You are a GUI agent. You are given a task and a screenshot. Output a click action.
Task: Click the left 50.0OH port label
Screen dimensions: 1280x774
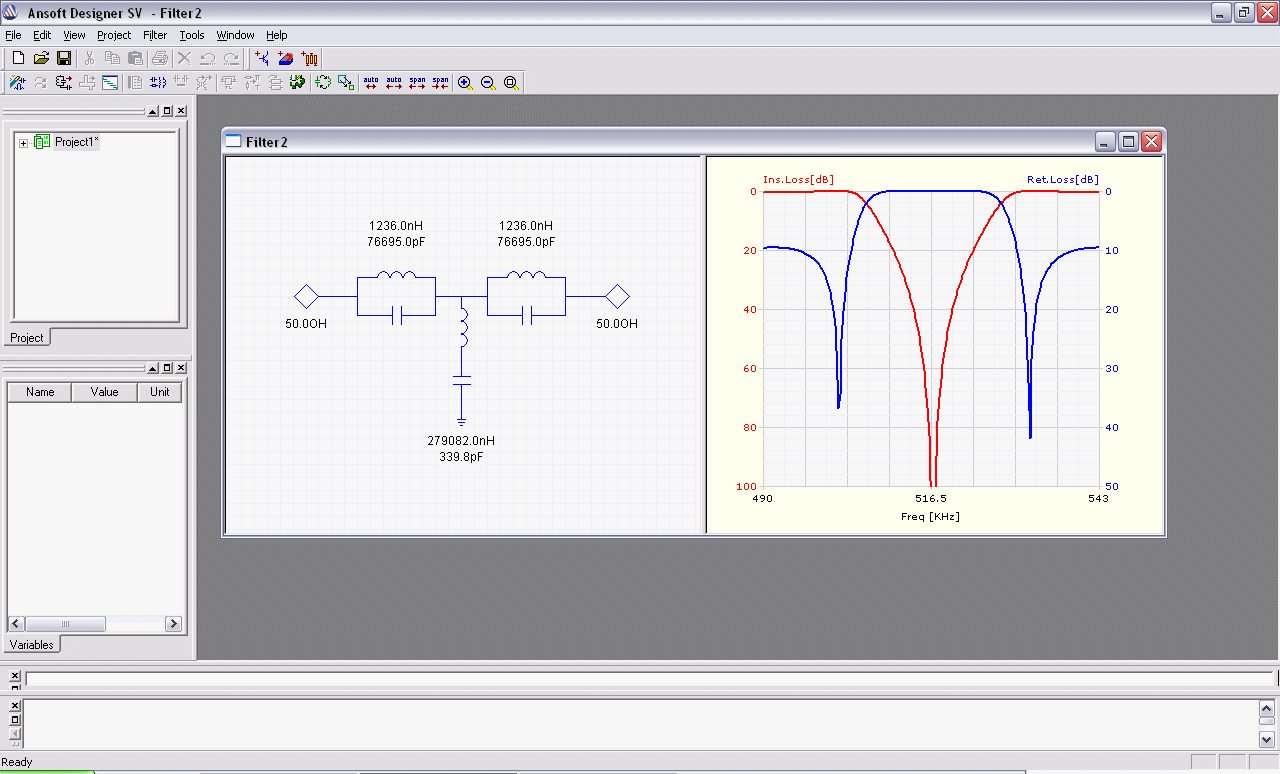tap(306, 324)
